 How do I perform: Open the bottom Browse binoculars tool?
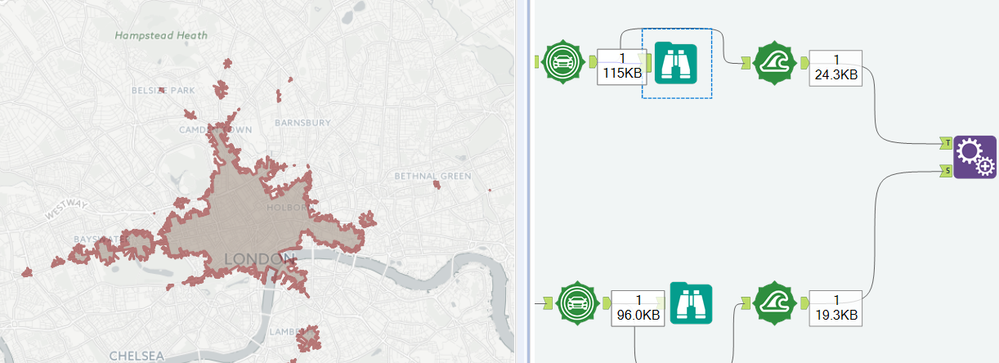coord(691,304)
